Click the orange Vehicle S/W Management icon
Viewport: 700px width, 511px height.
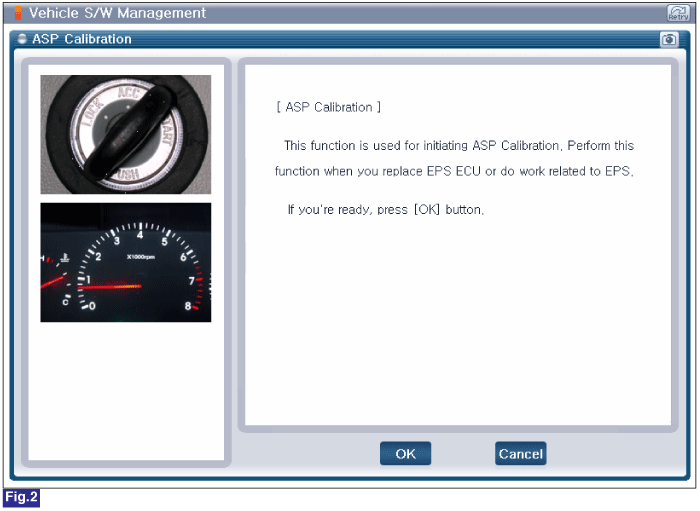(18, 13)
